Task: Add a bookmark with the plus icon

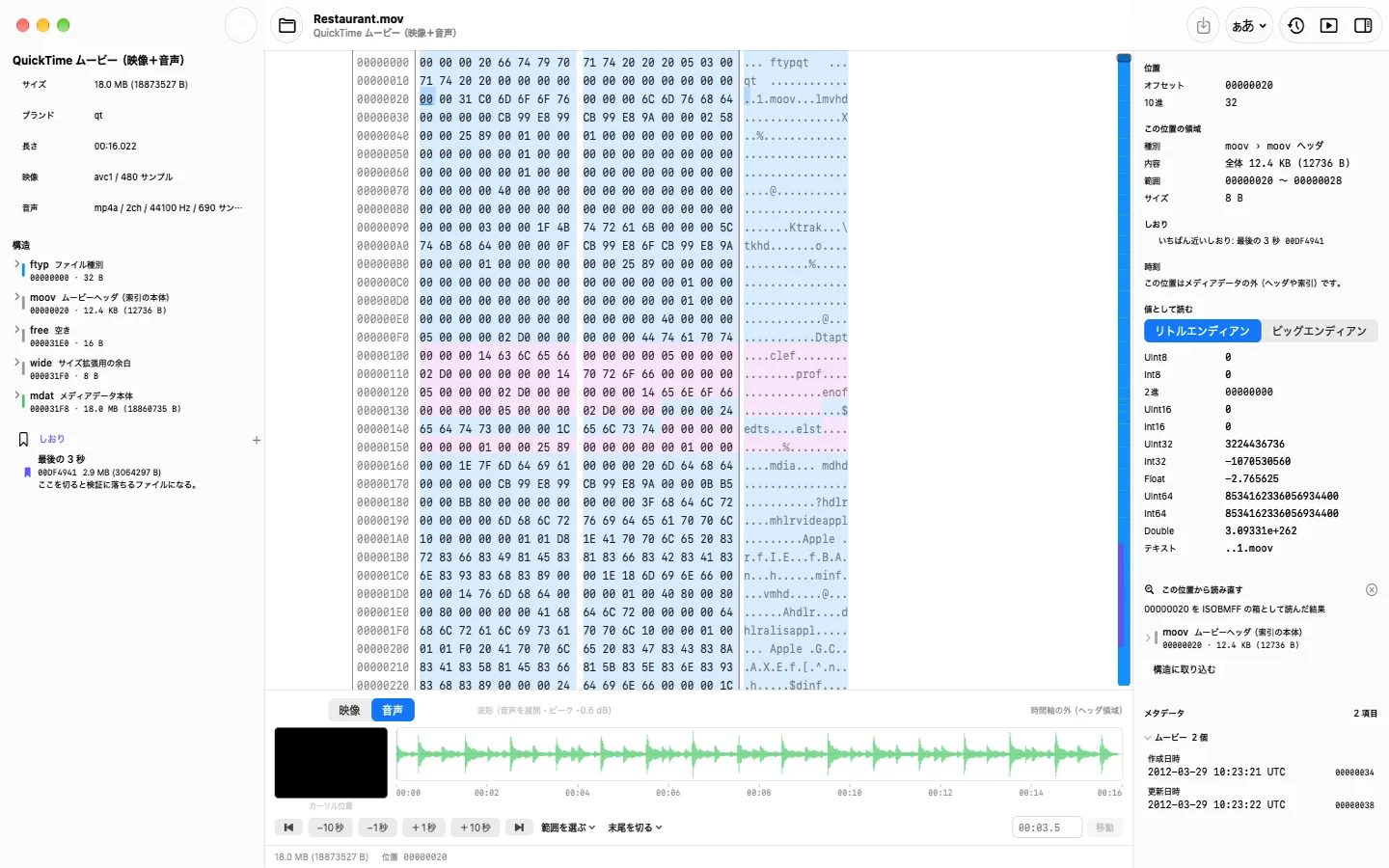Action: 257,440
